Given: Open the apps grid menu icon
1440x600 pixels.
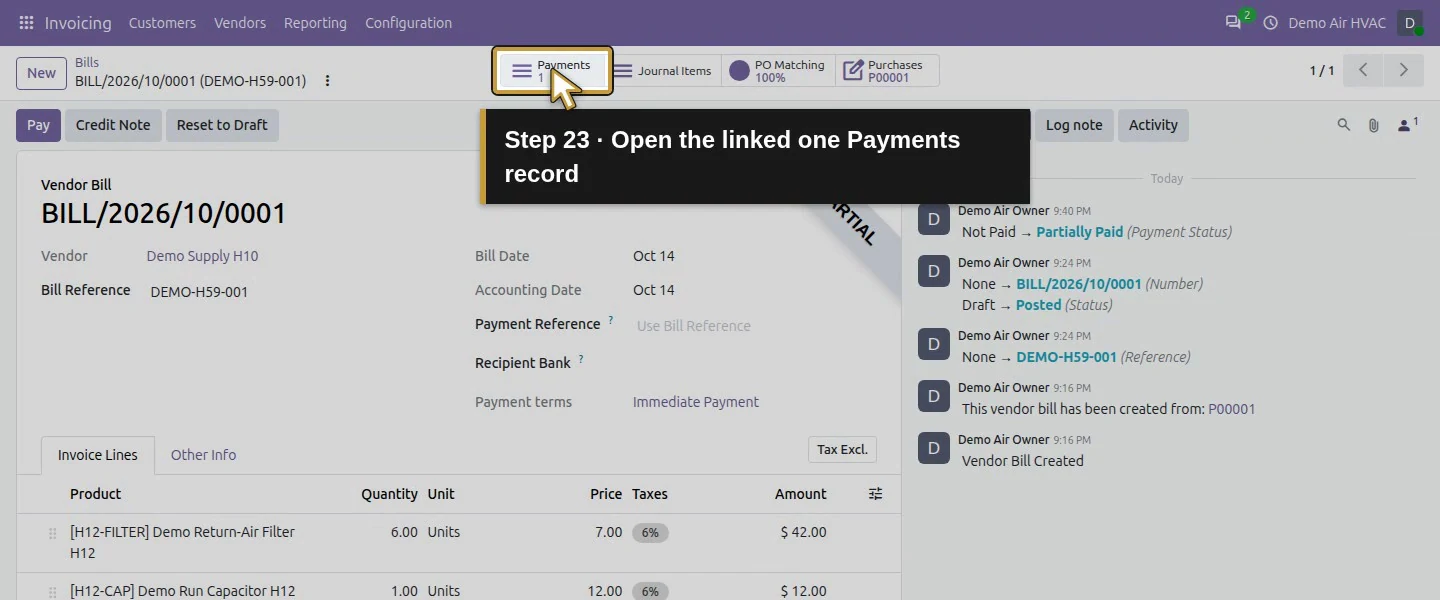Looking at the screenshot, I should pyautogui.click(x=26, y=22).
